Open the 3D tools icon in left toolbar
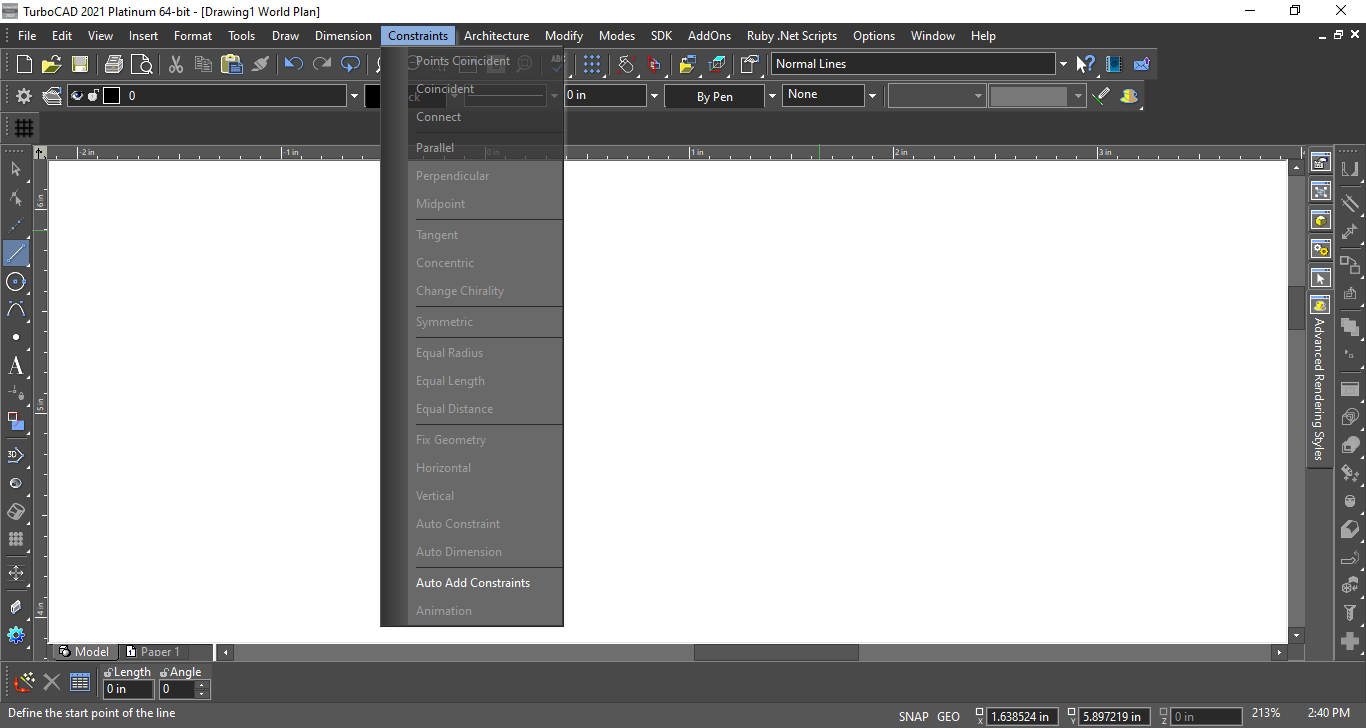Viewport: 1366px width, 728px height. click(x=16, y=455)
